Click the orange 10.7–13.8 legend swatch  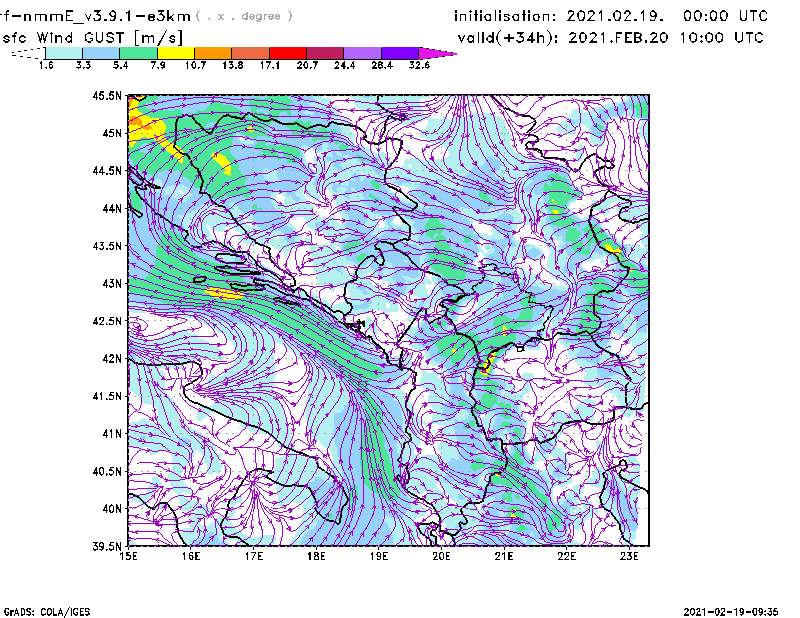point(213,53)
